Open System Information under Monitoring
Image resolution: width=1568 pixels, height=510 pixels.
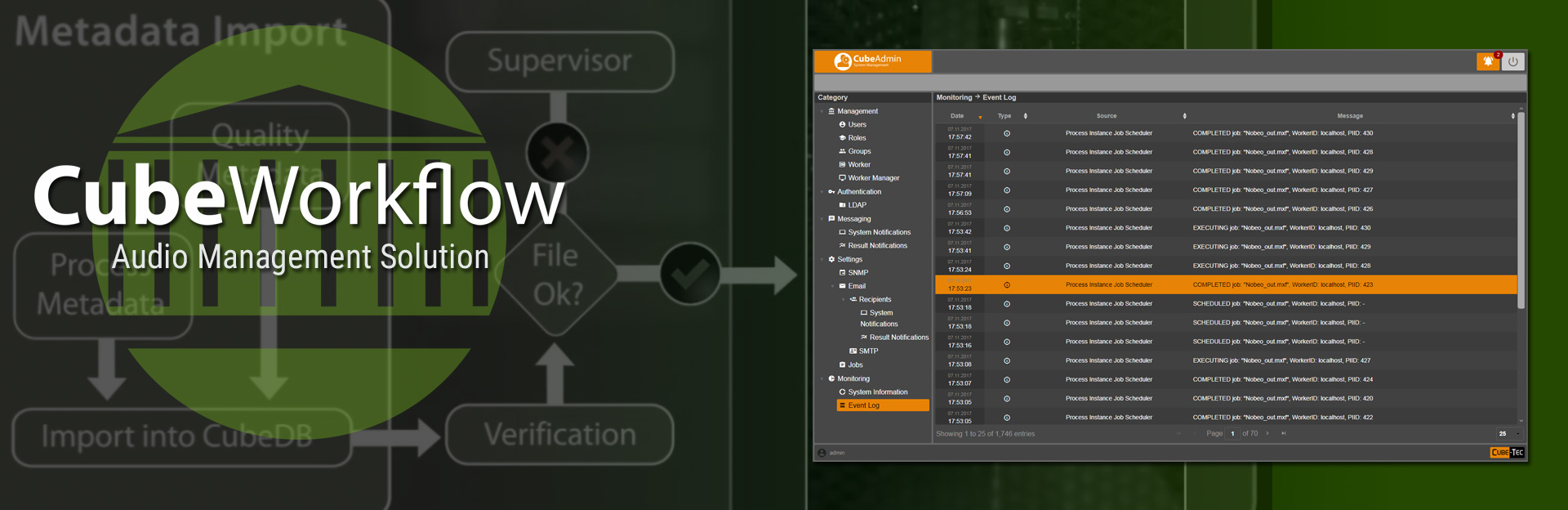click(877, 392)
